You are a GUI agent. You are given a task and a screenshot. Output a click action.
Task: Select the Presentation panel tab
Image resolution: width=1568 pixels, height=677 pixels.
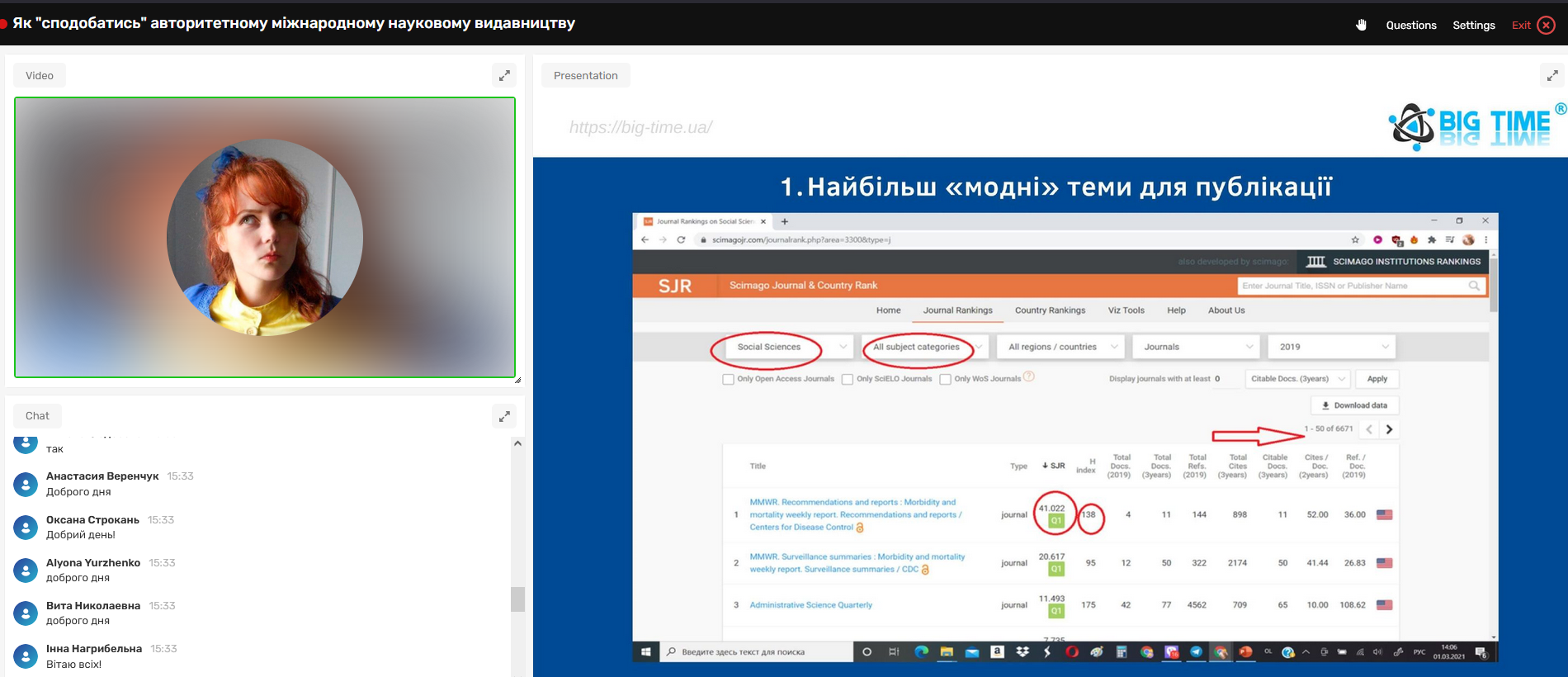coord(586,75)
